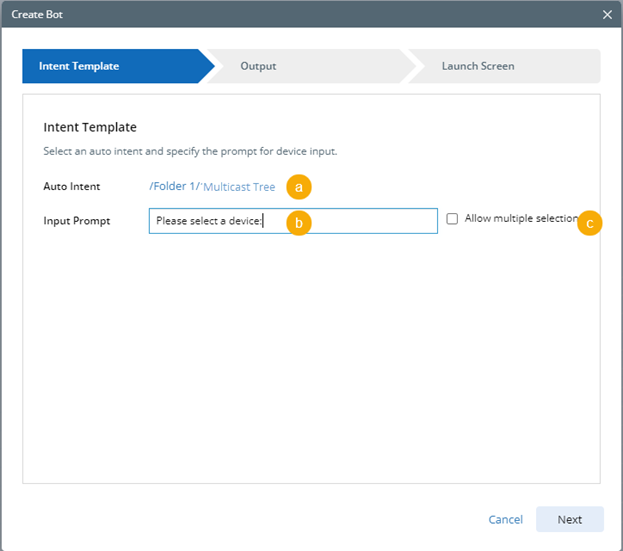This screenshot has width=623, height=551.
Task: Click the "Select an auto intent" description text
Action: point(190,152)
